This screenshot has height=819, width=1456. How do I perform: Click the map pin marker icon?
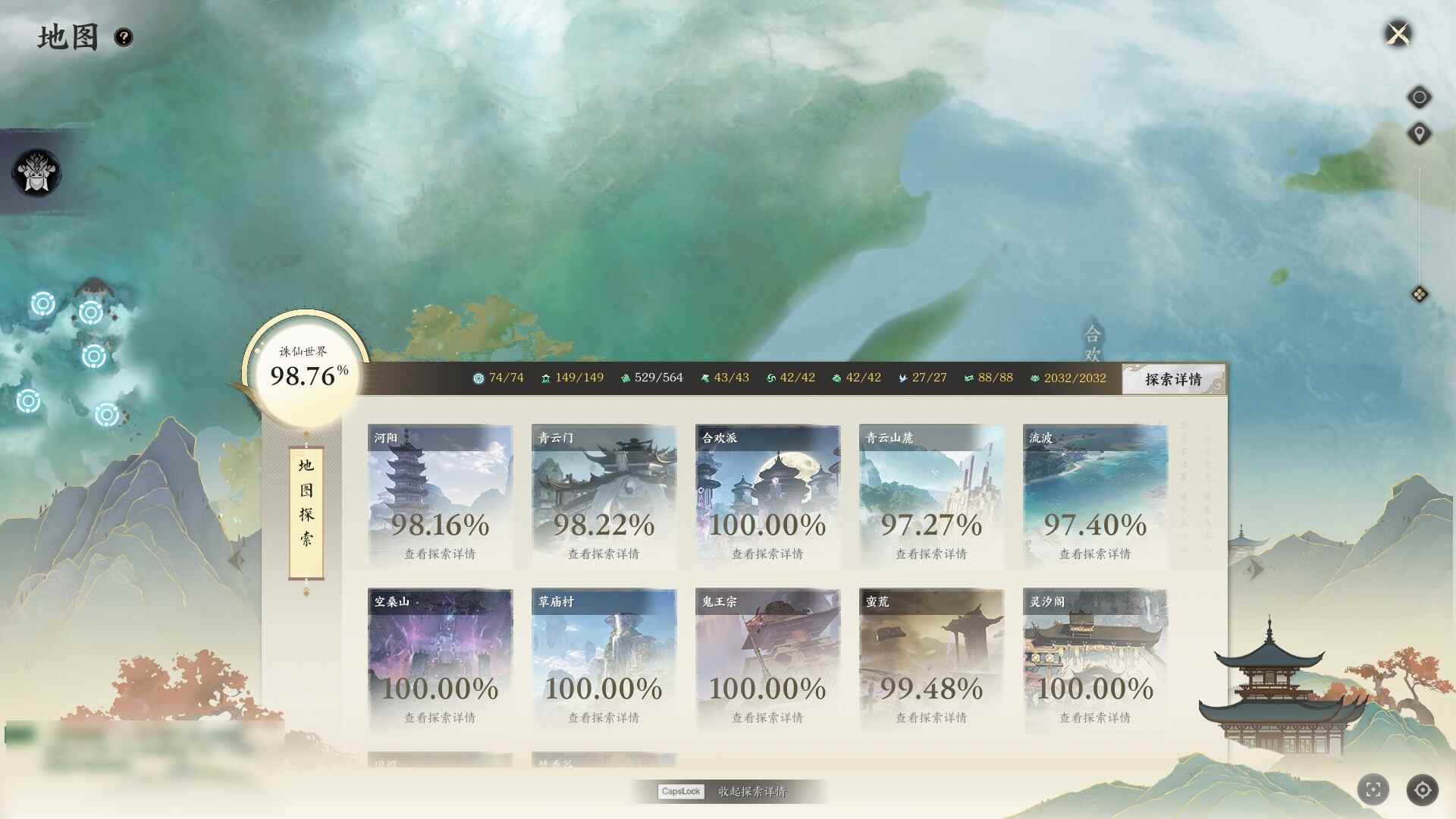1420,134
